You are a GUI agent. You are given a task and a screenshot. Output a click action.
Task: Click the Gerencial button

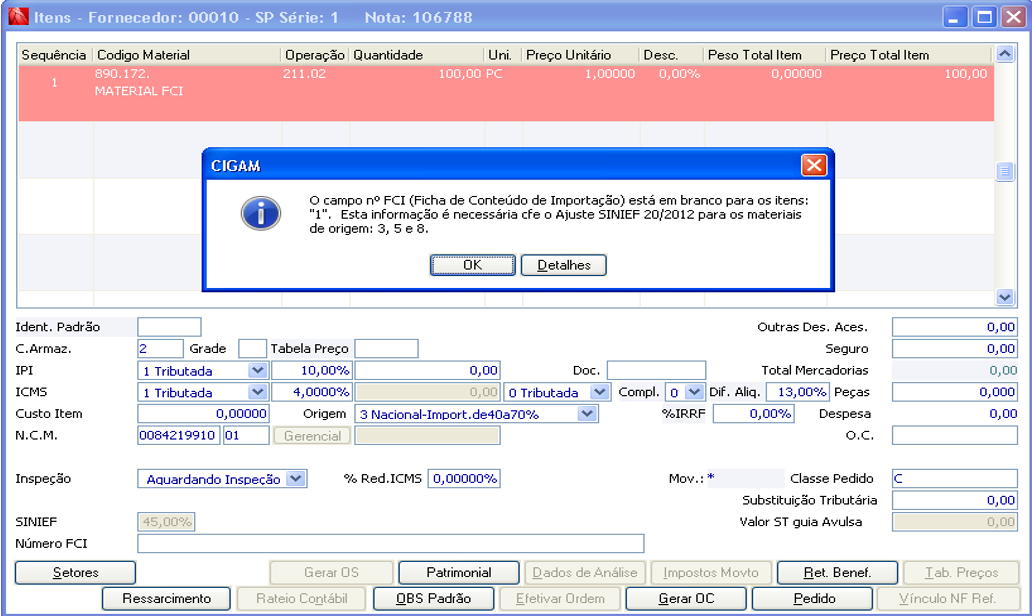point(312,436)
